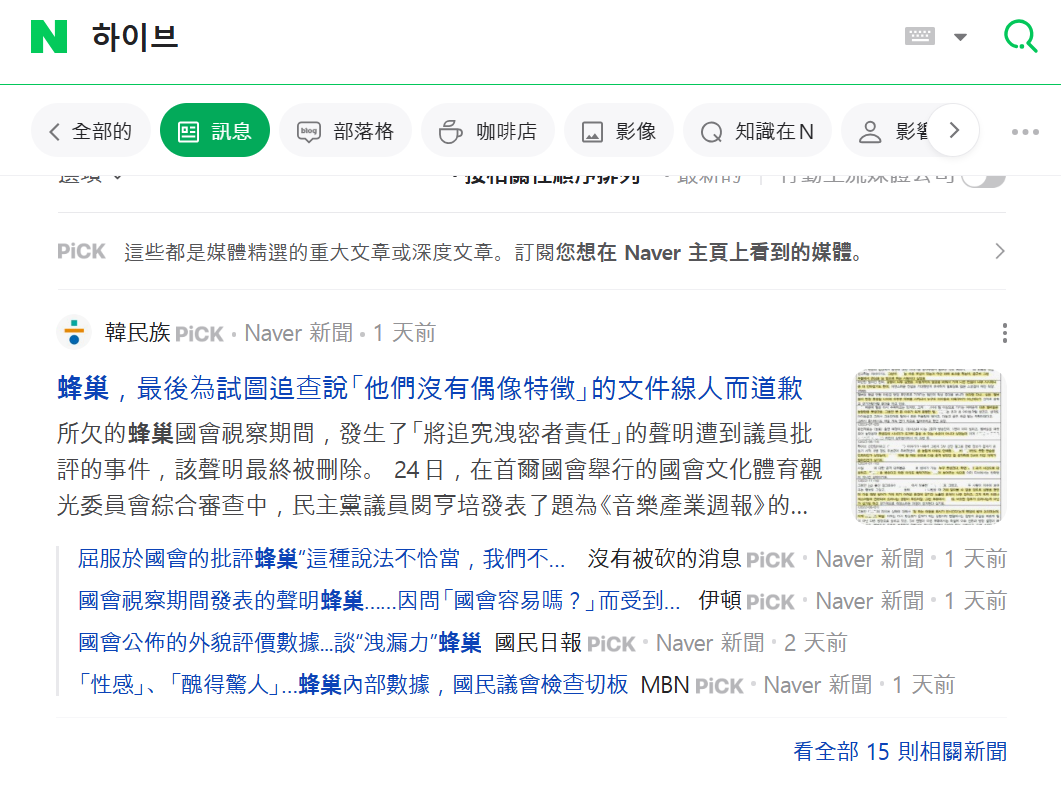Switch to the 部落格 tab
1061x786 pixels.
coord(346,131)
